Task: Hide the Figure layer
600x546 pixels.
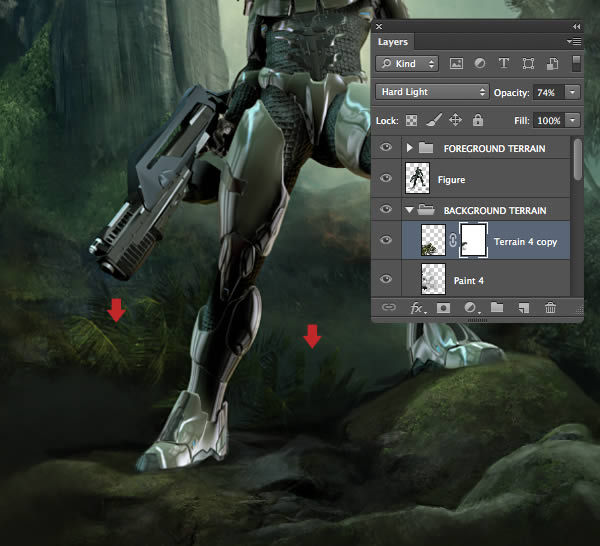Action: (386, 178)
